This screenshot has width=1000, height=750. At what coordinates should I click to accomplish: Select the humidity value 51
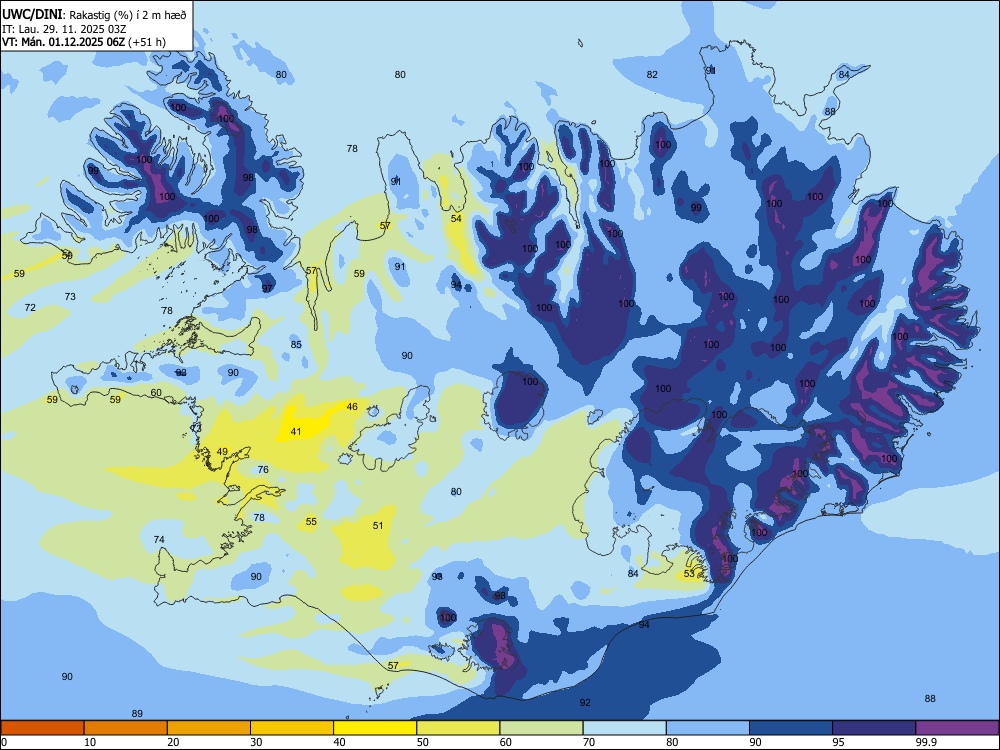click(378, 526)
